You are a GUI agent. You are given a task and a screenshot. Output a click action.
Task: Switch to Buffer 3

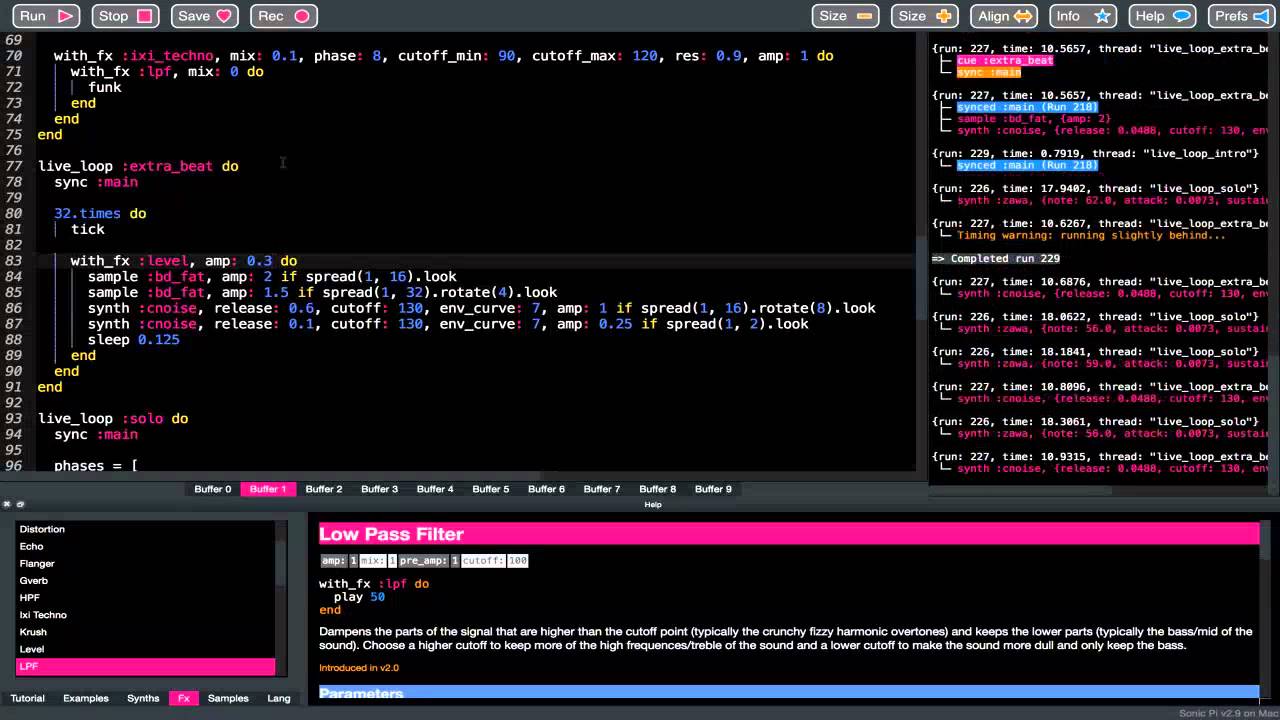379,489
